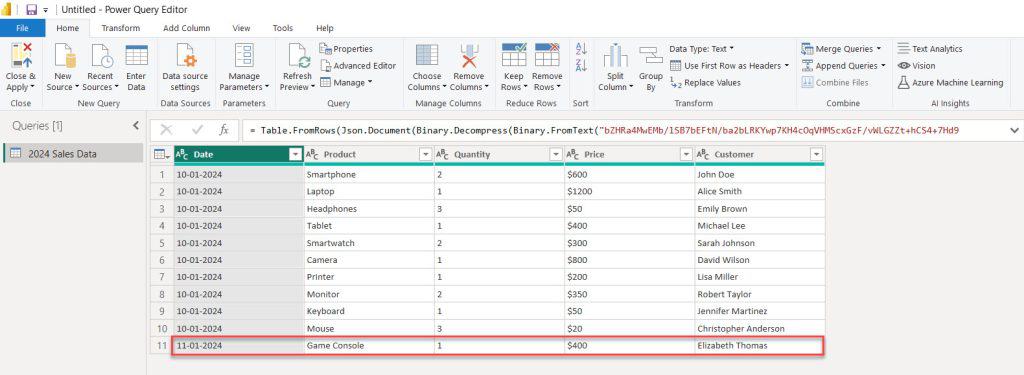
Task: Open Recent Sources icon
Action: coord(101,56)
